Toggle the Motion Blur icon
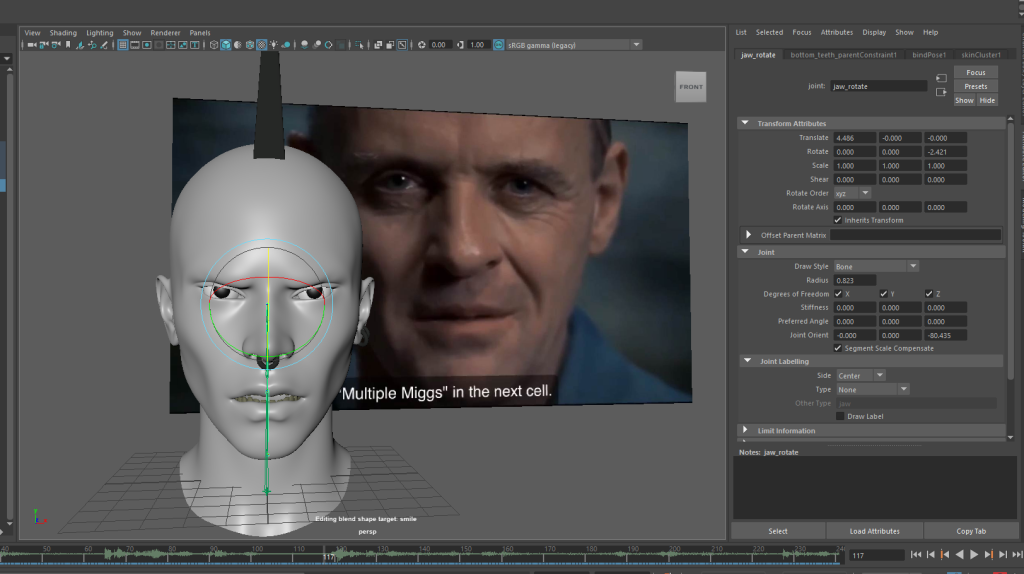The height and width of the screenshot is (574, 1024). [x=317, y=45]
